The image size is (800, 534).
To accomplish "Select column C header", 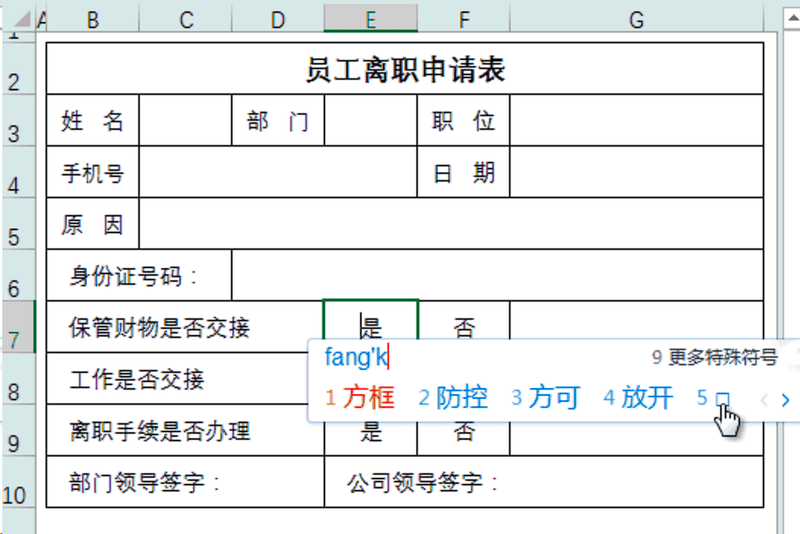I will [186, 20].
